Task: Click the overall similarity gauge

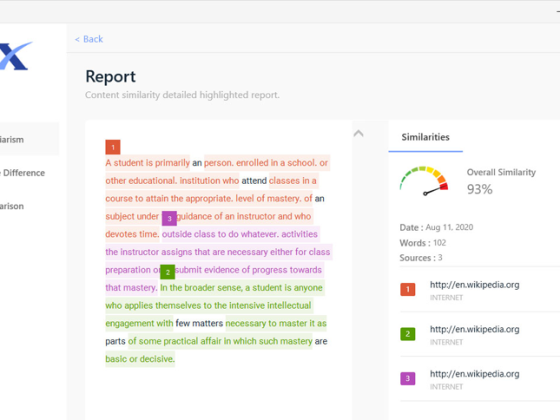Action: [424, 181]
